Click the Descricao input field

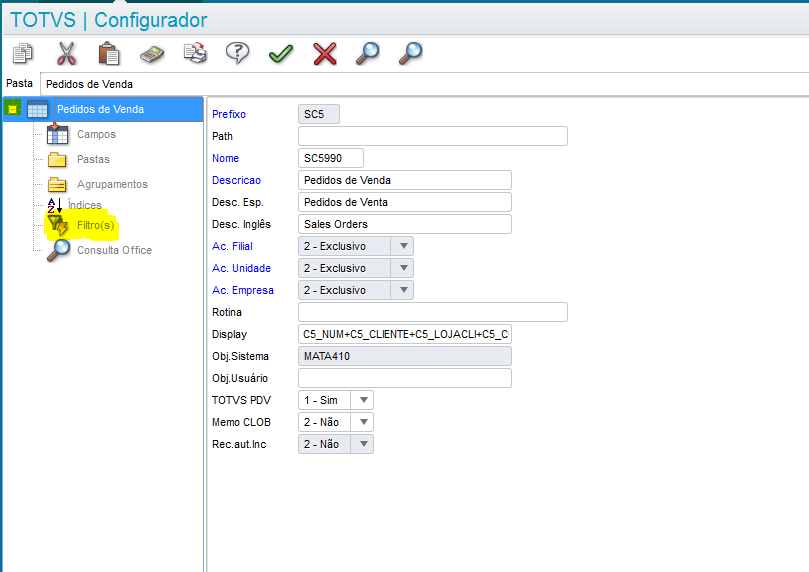405,181
